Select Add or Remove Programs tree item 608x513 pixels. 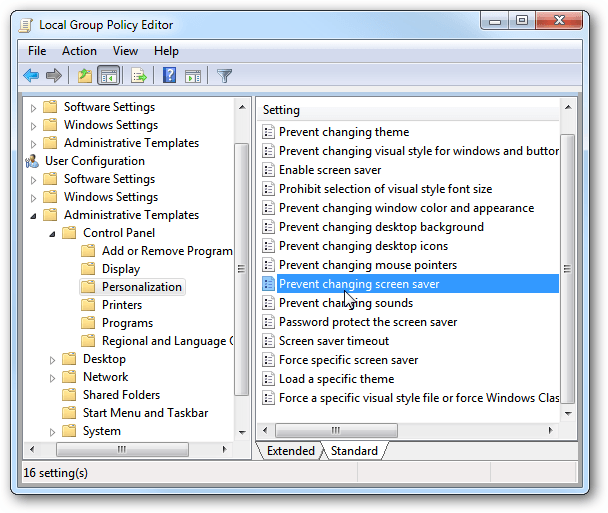click(167, 251)
